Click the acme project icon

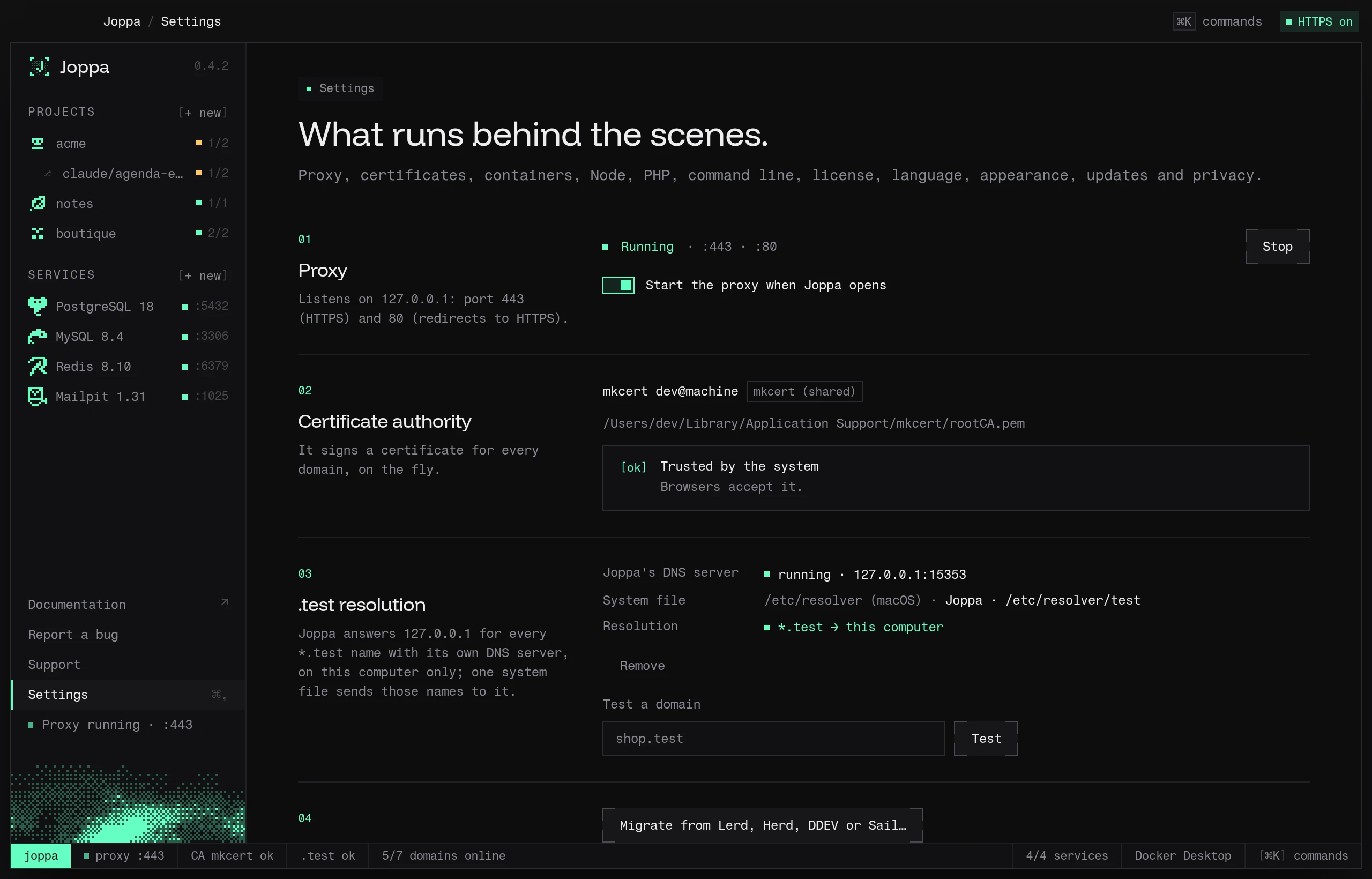[x=38, y=143]
